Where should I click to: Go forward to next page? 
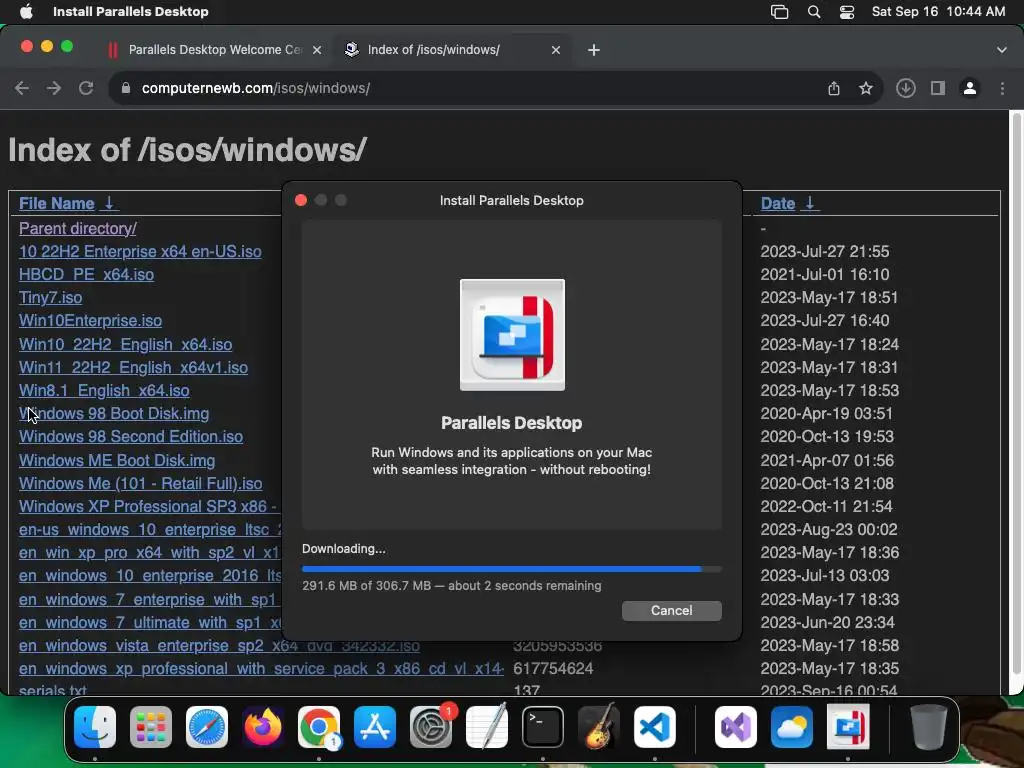(x=54, y=88)
